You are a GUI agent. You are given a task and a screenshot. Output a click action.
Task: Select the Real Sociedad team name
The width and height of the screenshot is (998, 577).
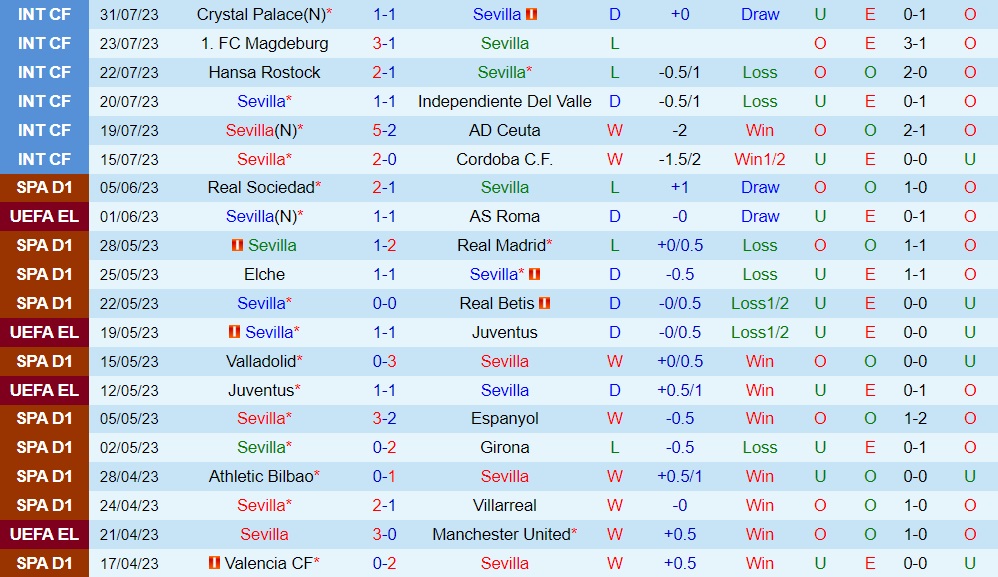(x=260, y=187)
